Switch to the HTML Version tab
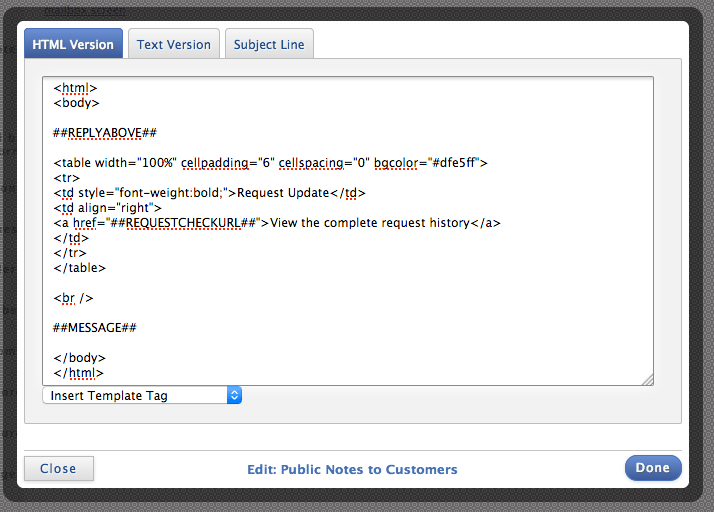This screenshot has width=714, height=512. click(73, 44)
